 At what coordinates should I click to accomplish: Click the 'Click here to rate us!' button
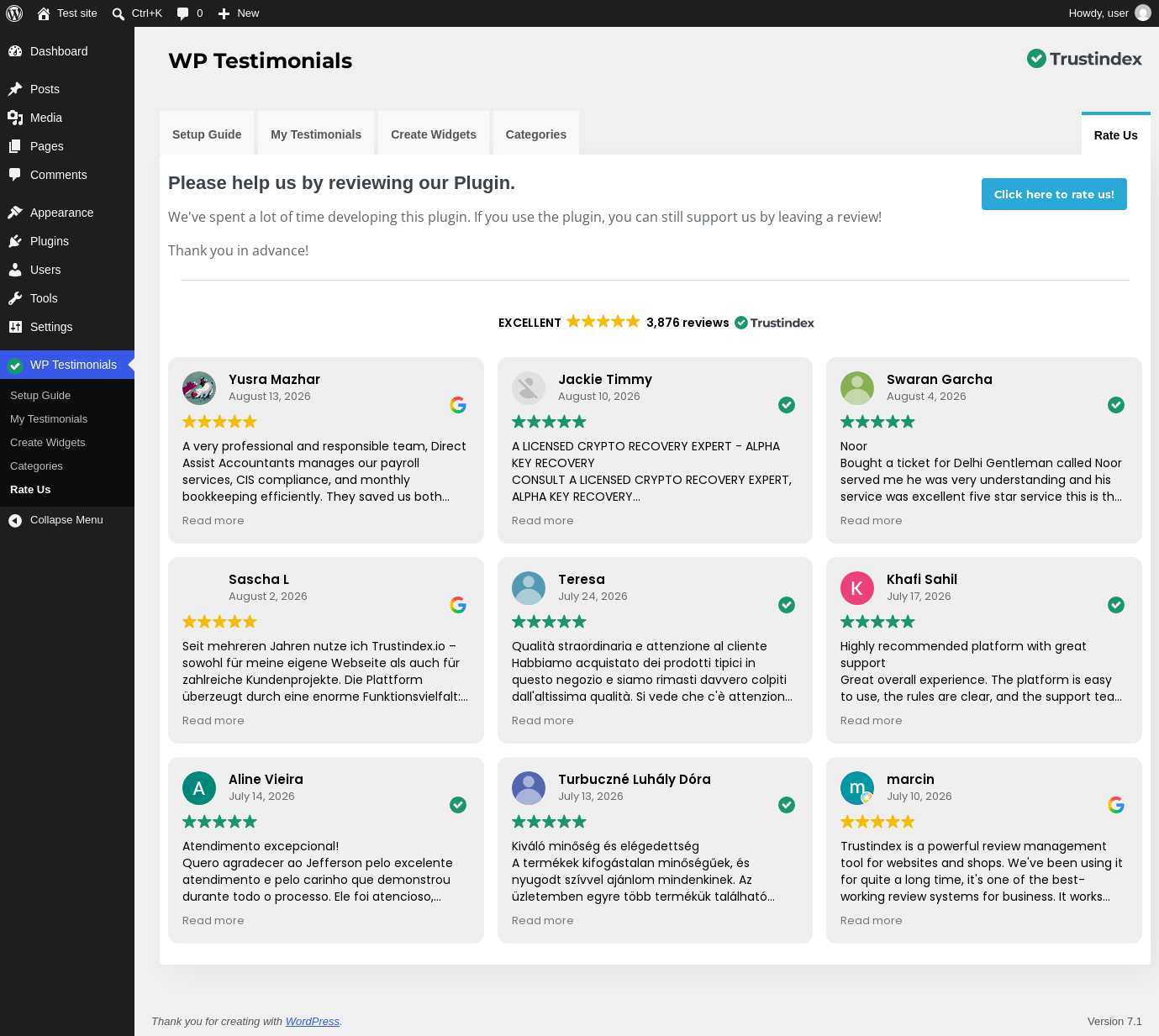point(1054,194)
